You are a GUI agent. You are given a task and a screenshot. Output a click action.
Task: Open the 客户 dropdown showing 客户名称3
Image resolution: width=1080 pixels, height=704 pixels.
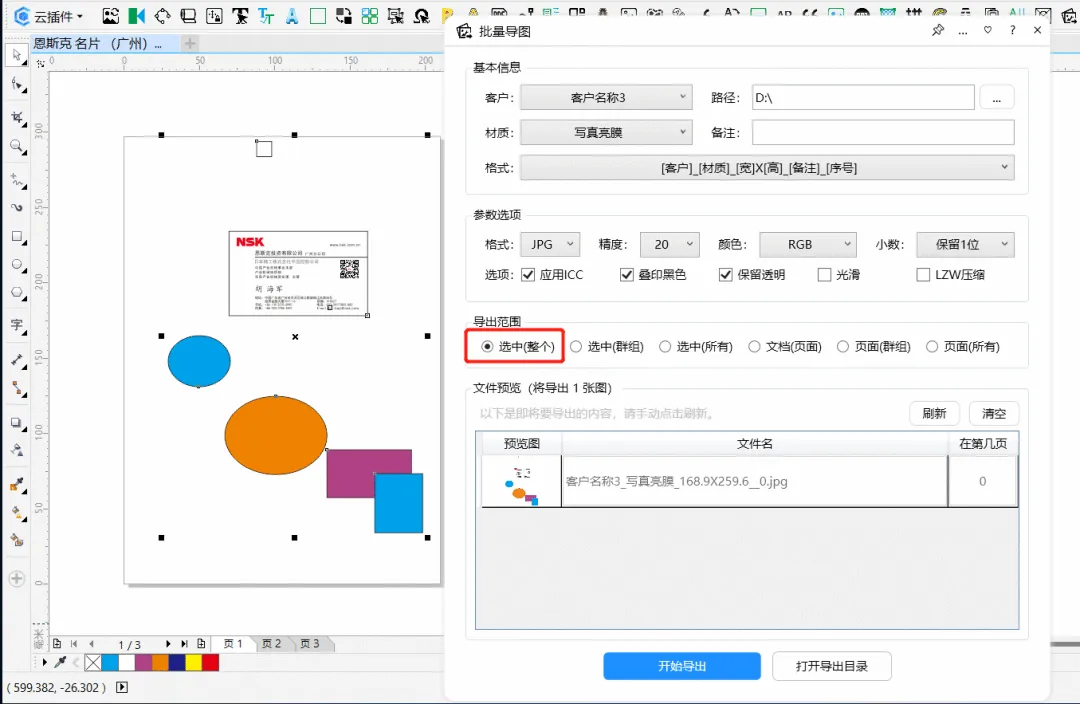(605, 97)
